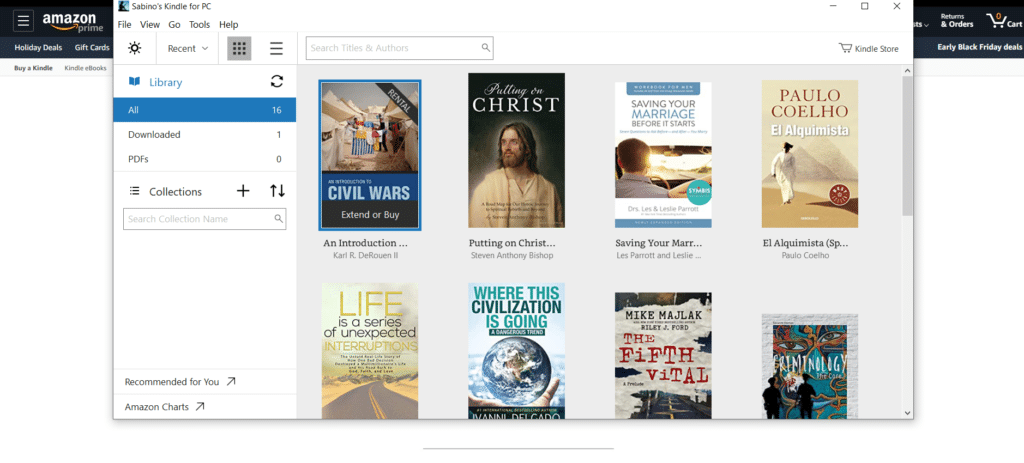Image resolution: width=1024 pixels, height=463 pixels.
Task: Open the Amazon Cart icon in browser
Action: pyautogui.click(x=1004, y=20)
